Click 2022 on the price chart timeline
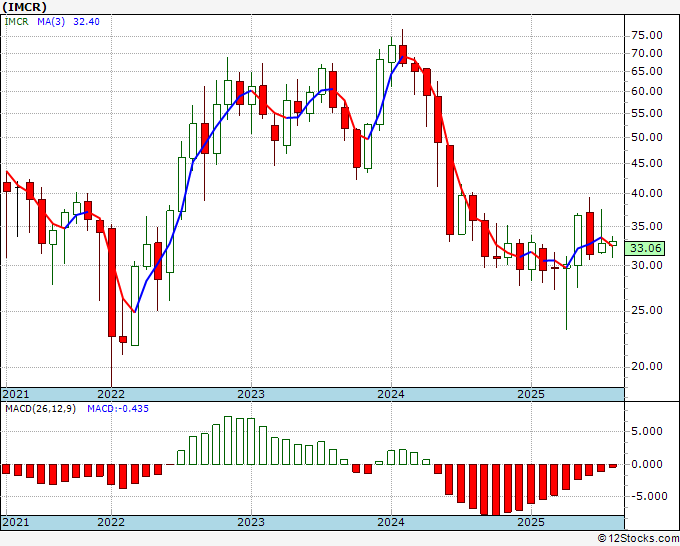The image size is (680, 546). click(x=111, y=394)
